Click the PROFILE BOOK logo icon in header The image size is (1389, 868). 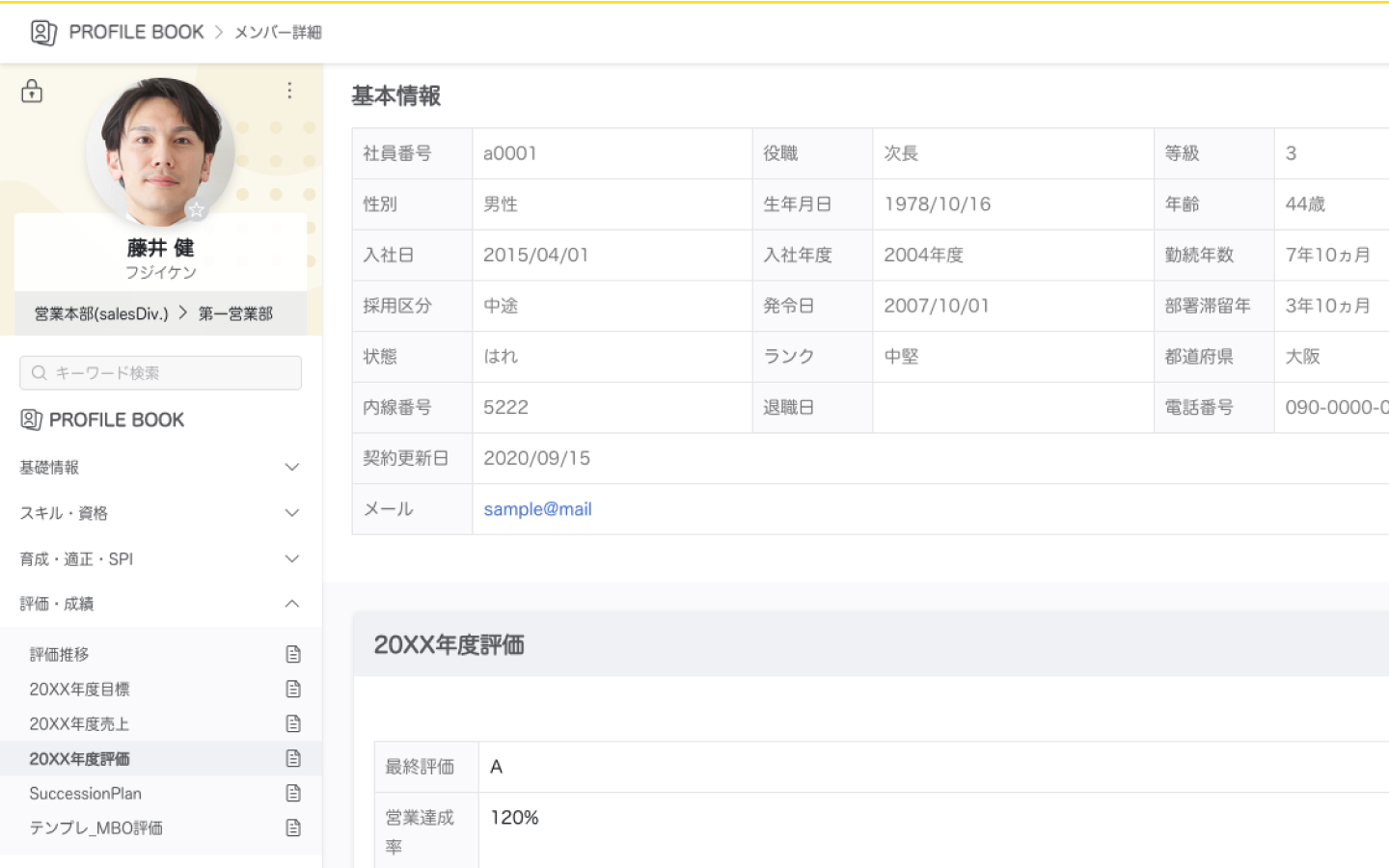pos(43,33)
